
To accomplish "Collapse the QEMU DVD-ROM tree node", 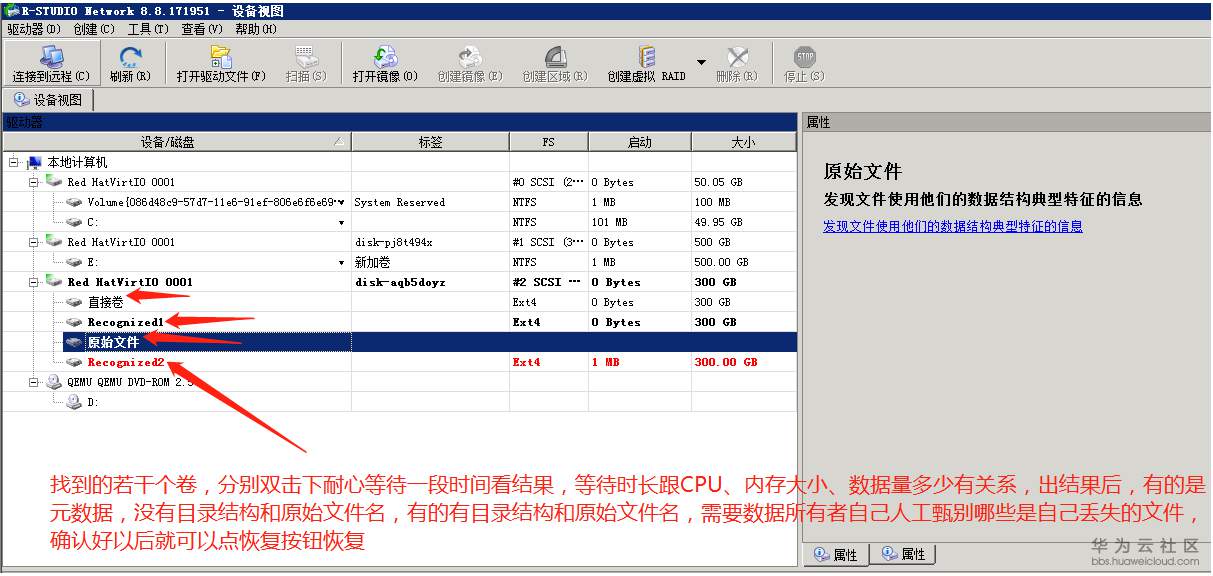I will click(x=34, y=382).
